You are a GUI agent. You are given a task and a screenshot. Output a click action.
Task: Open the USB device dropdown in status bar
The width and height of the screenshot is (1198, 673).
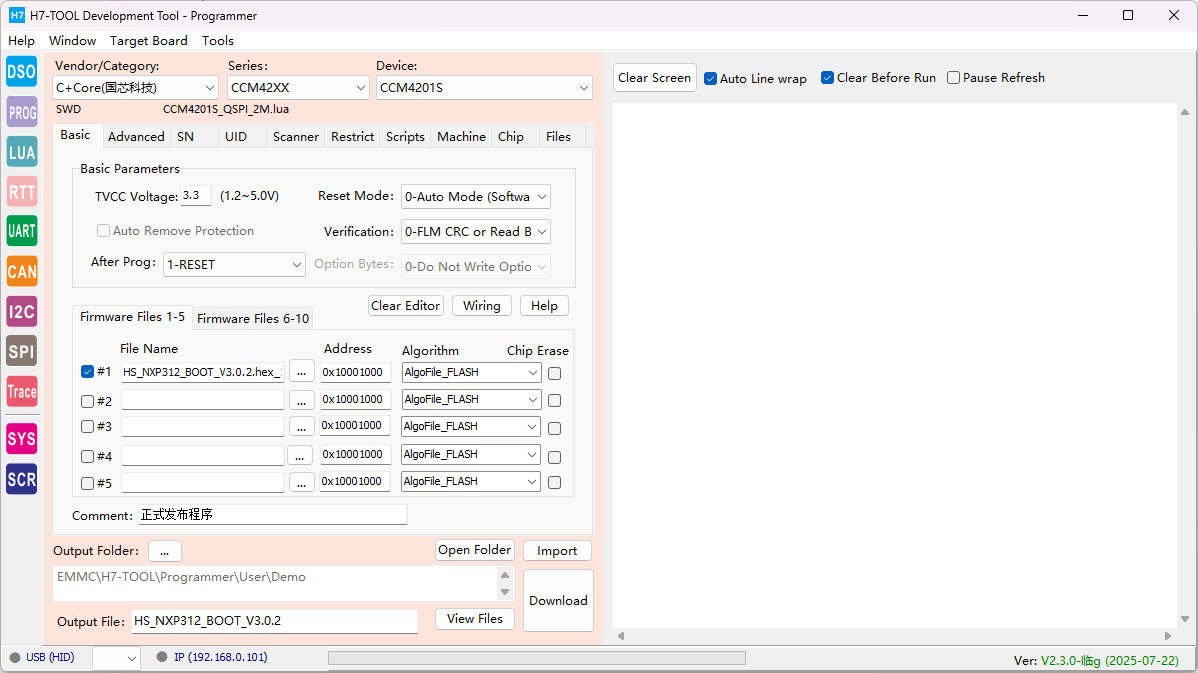116,658
